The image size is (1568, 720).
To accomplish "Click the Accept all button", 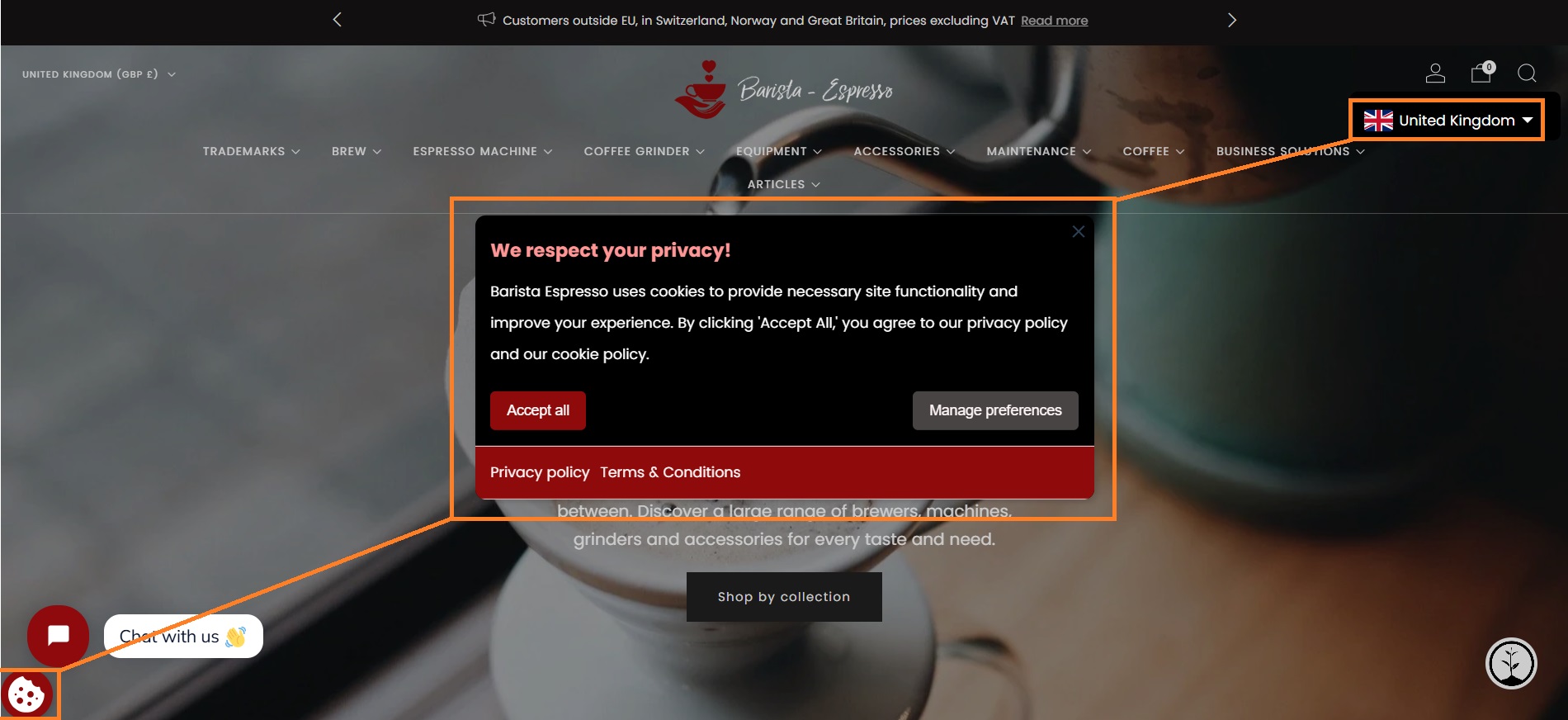I will (538, 410).
